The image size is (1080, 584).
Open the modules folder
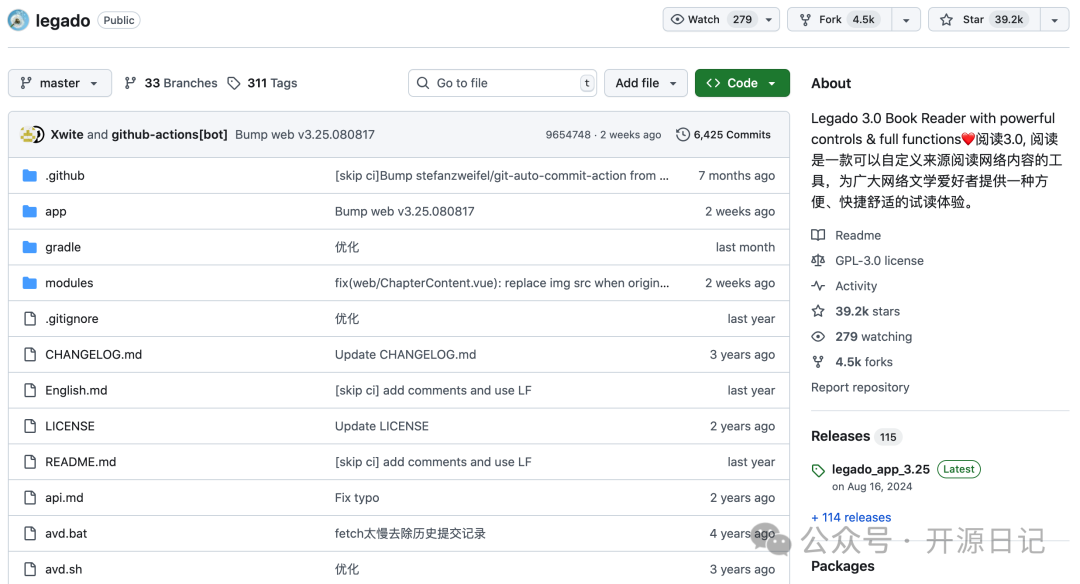click(x=69, y=283)
